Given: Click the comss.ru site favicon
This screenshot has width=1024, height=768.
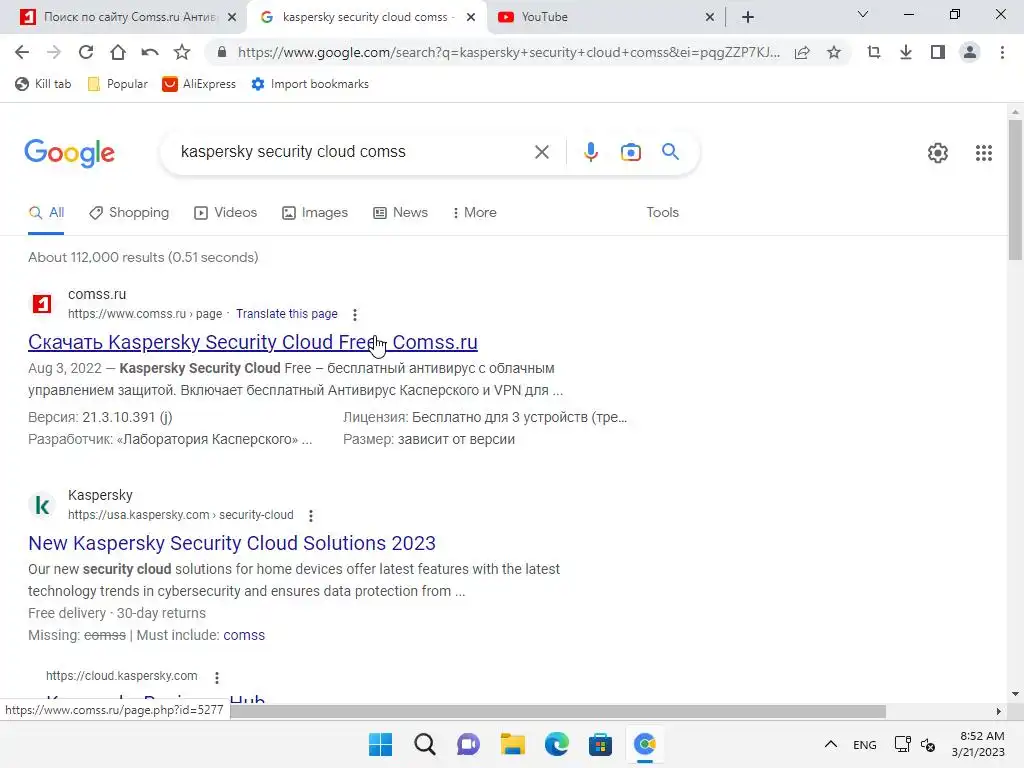Looking at the screenshot, I should 42,304.
